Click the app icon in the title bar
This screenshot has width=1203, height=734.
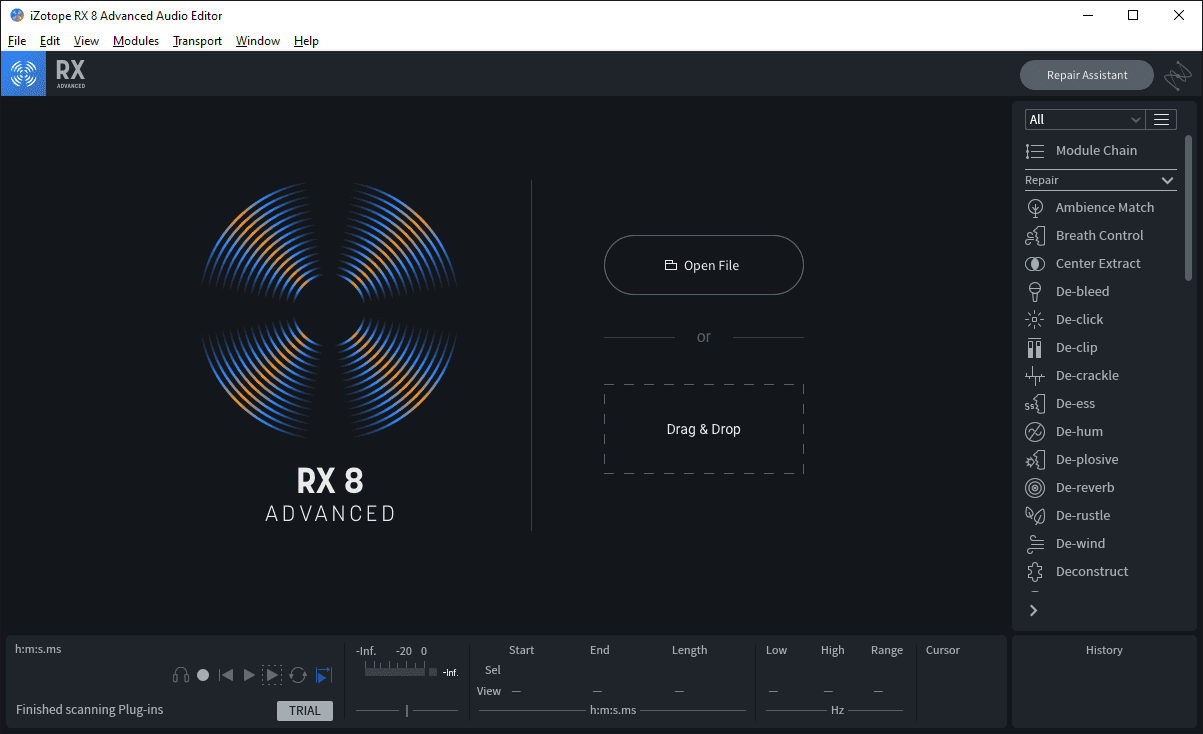tap(17, 15)
